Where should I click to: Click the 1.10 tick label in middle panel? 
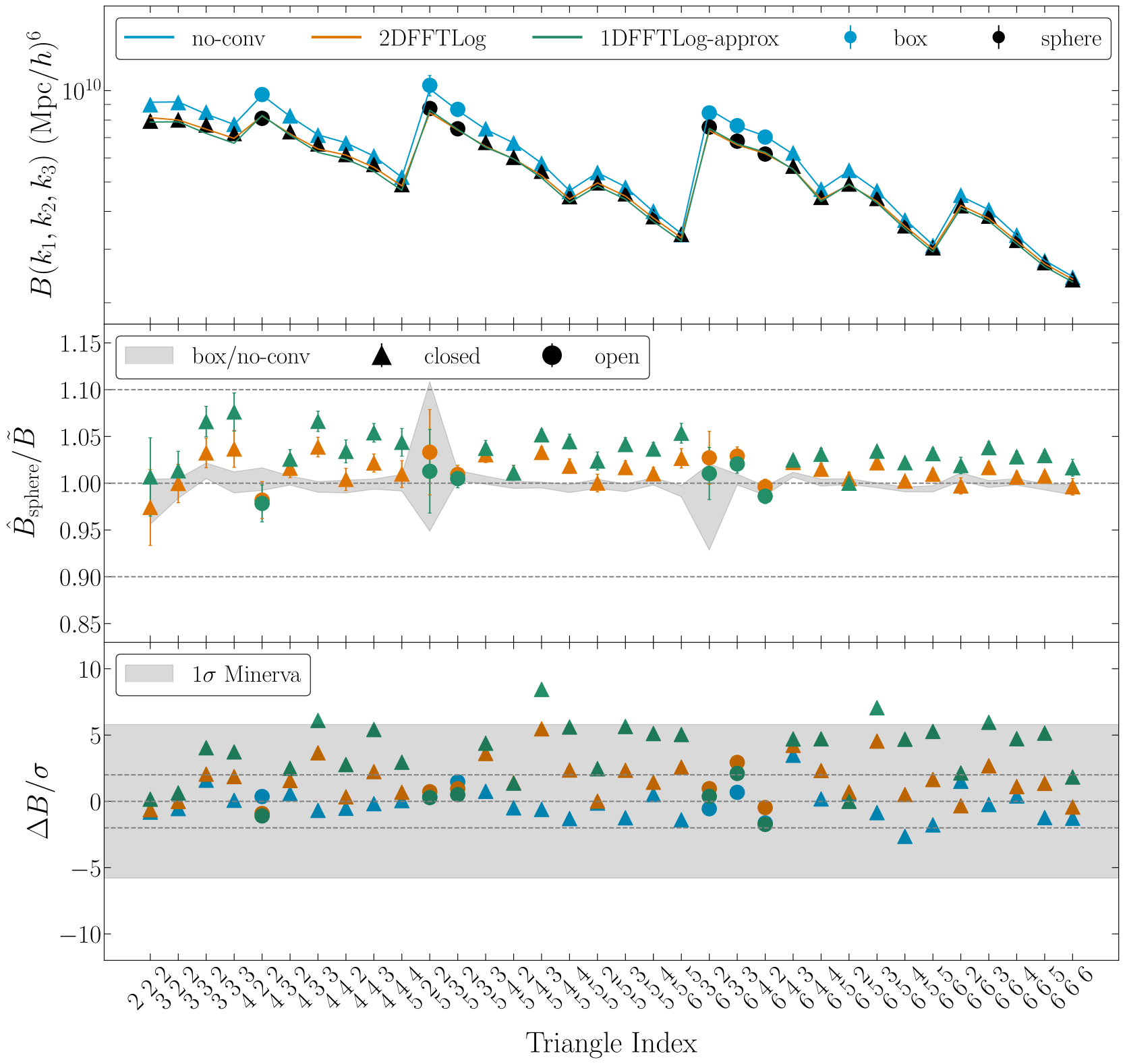point(80,390)
